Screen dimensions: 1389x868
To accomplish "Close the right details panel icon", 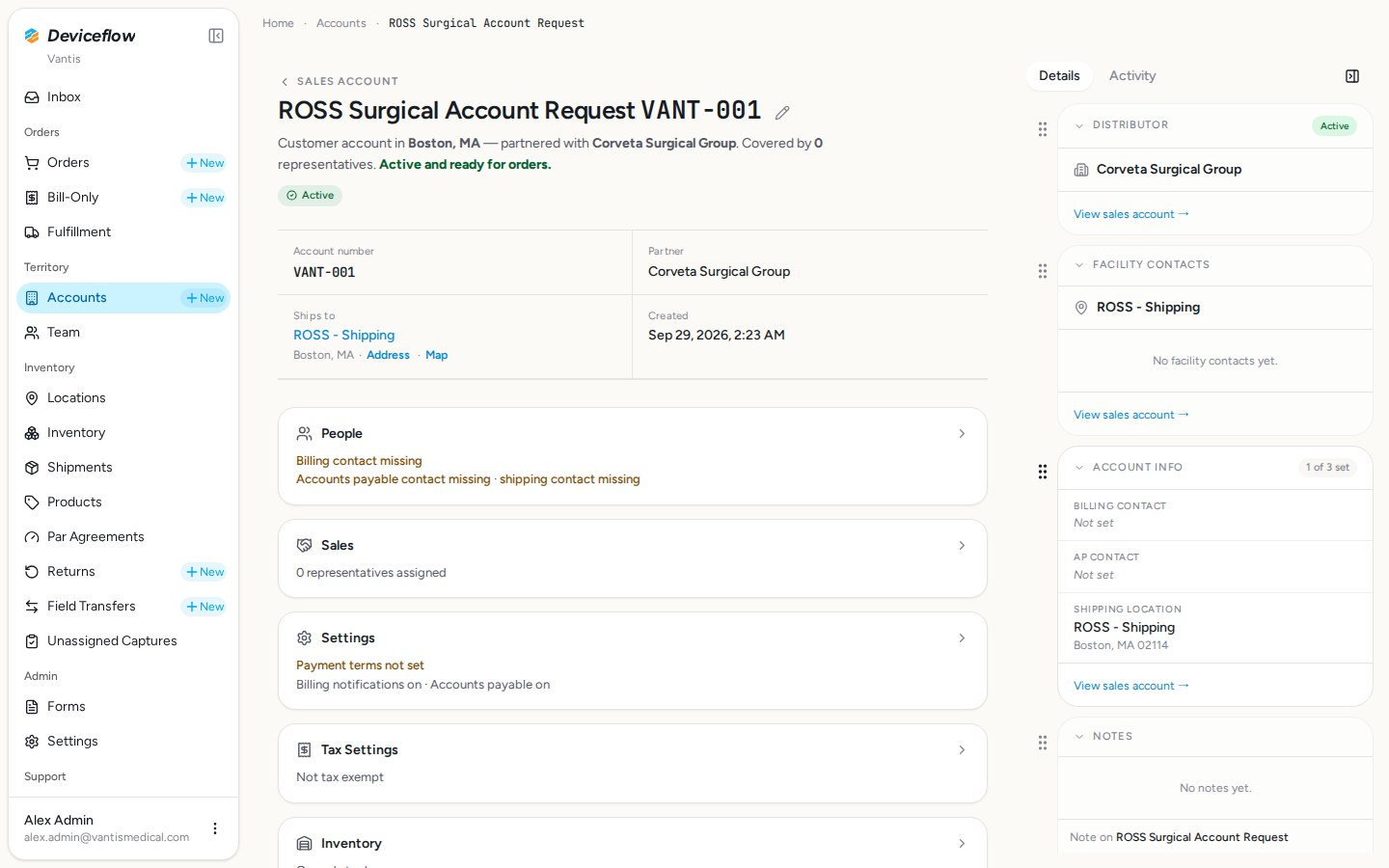I will click(1352, 76).
